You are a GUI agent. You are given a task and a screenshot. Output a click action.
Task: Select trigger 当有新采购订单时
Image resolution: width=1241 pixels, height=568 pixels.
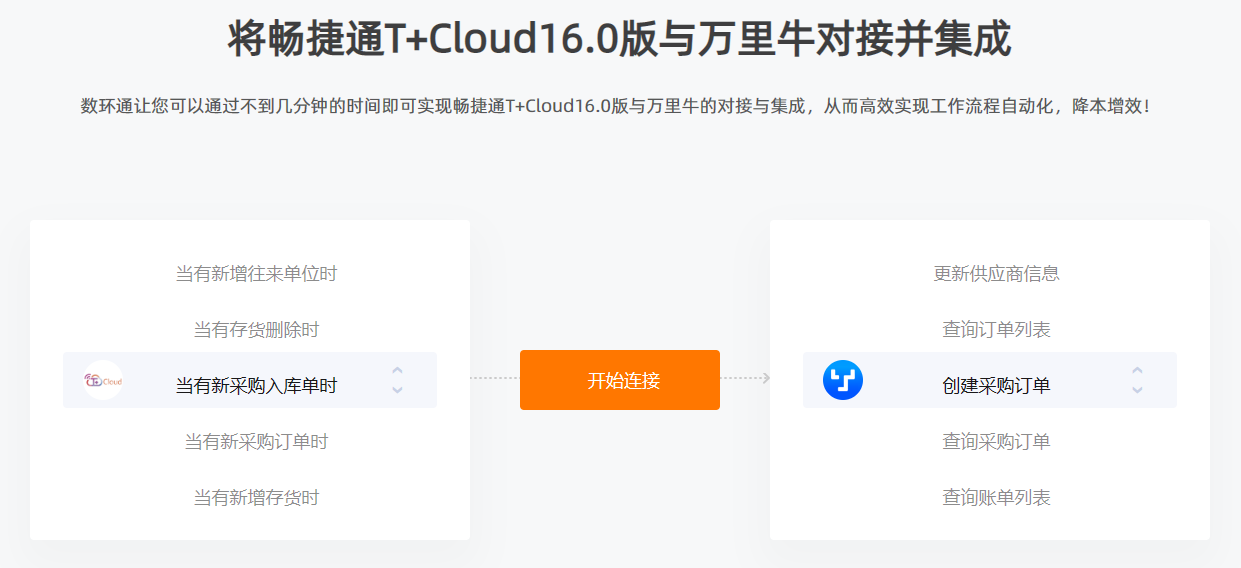coord(256,441)
